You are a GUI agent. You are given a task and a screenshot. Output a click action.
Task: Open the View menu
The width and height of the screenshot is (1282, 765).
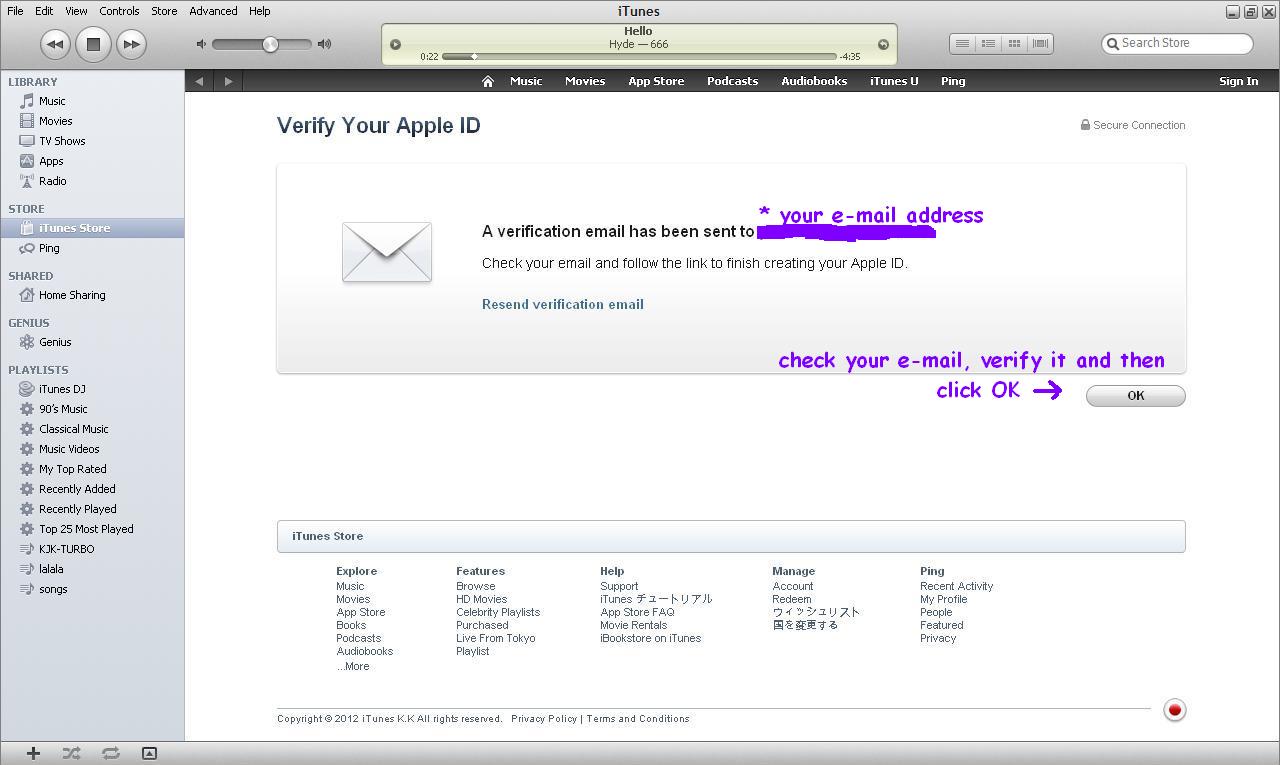point(76,11)
